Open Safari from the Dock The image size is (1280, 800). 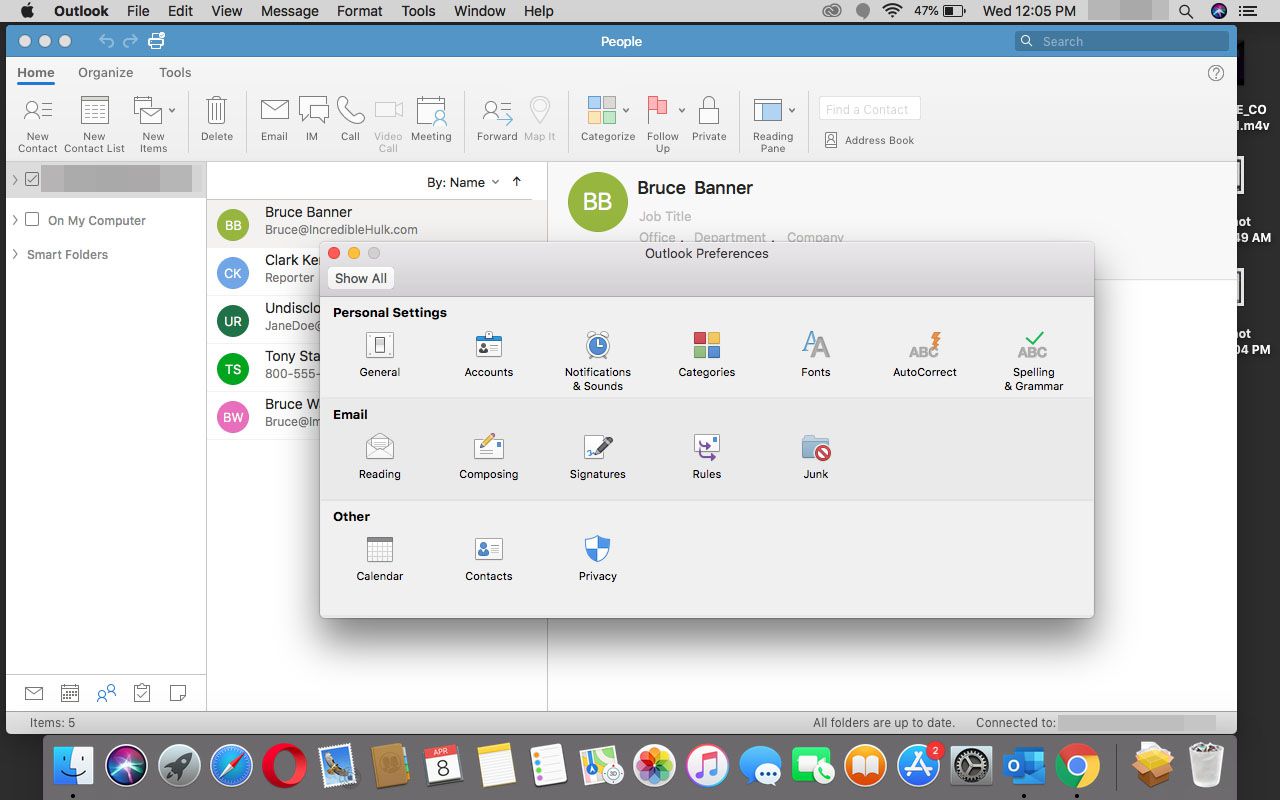[230, 767]
